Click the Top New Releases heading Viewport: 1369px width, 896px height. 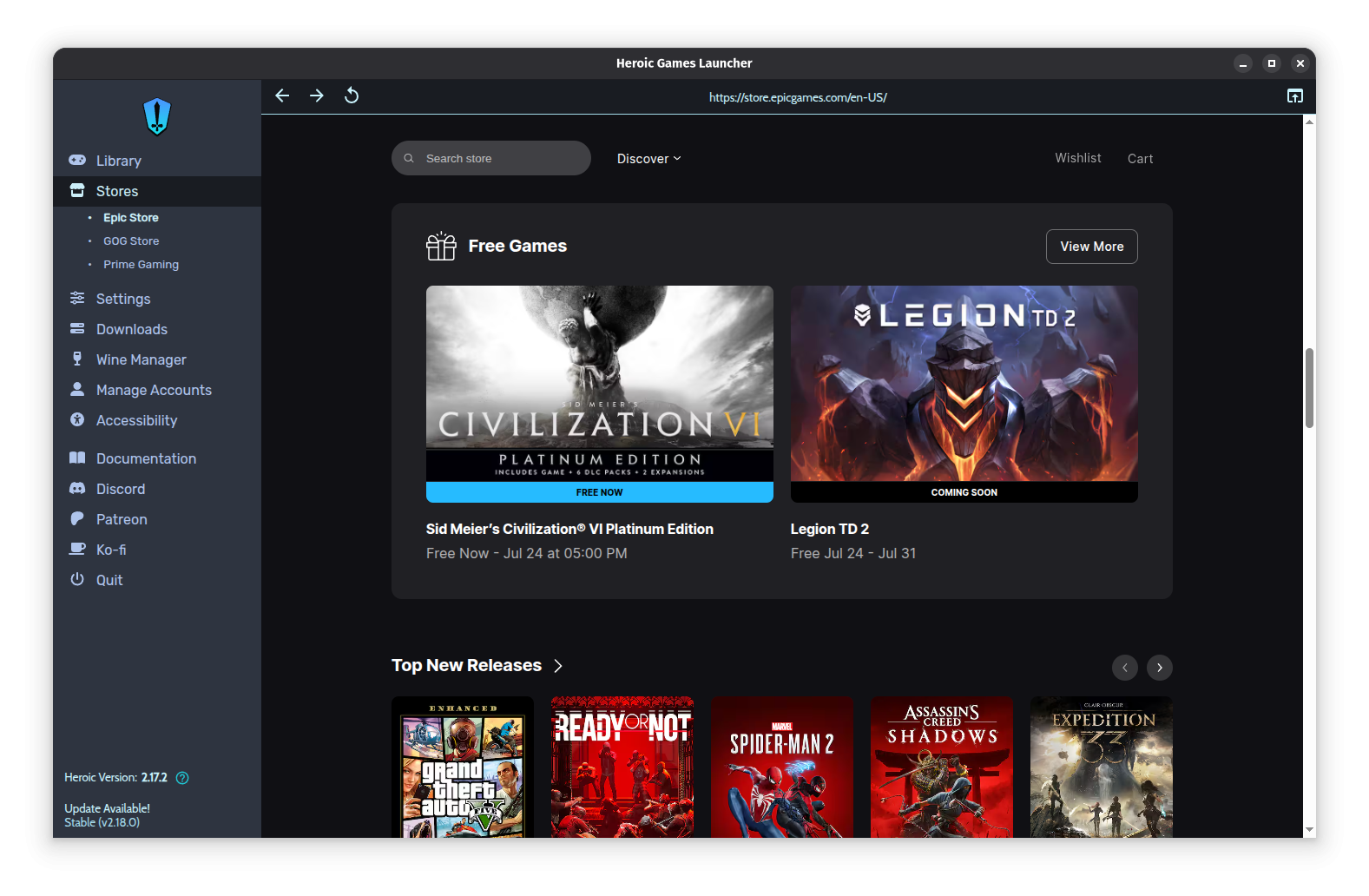click(466, 665)
